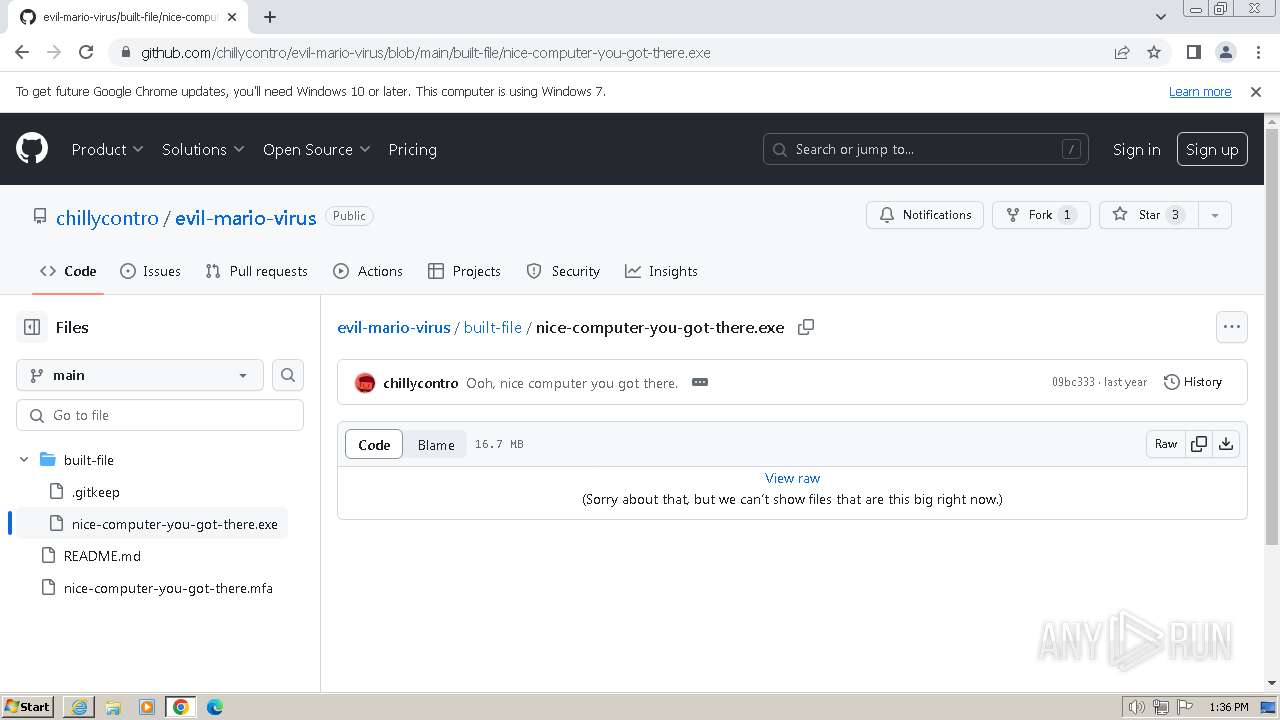The height and width of the screenshot is (720, 1280).
Task: Open Chrome profile avatar icon
Action: point(1226,52)
